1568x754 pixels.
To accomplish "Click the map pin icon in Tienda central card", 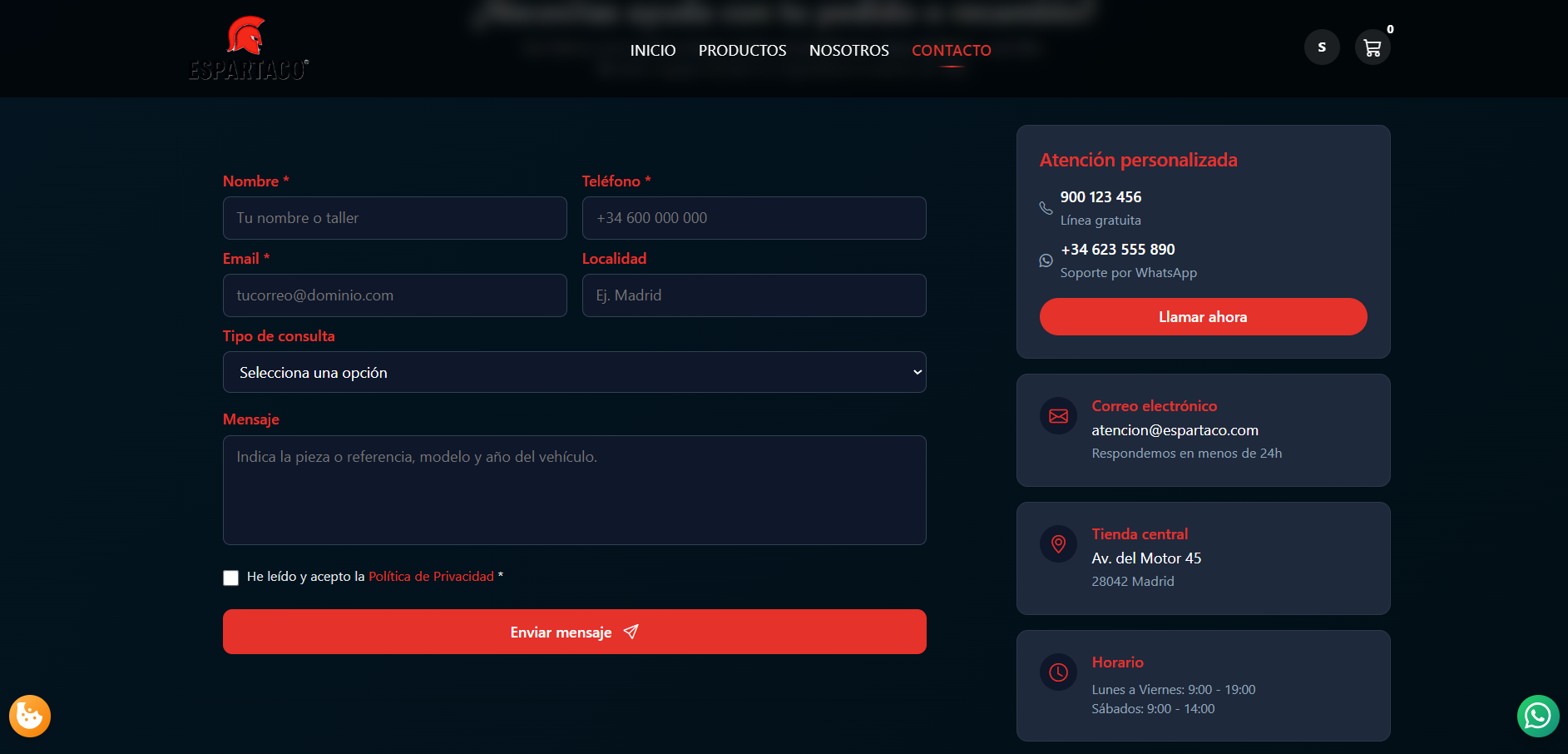I will click(1058, 544).
